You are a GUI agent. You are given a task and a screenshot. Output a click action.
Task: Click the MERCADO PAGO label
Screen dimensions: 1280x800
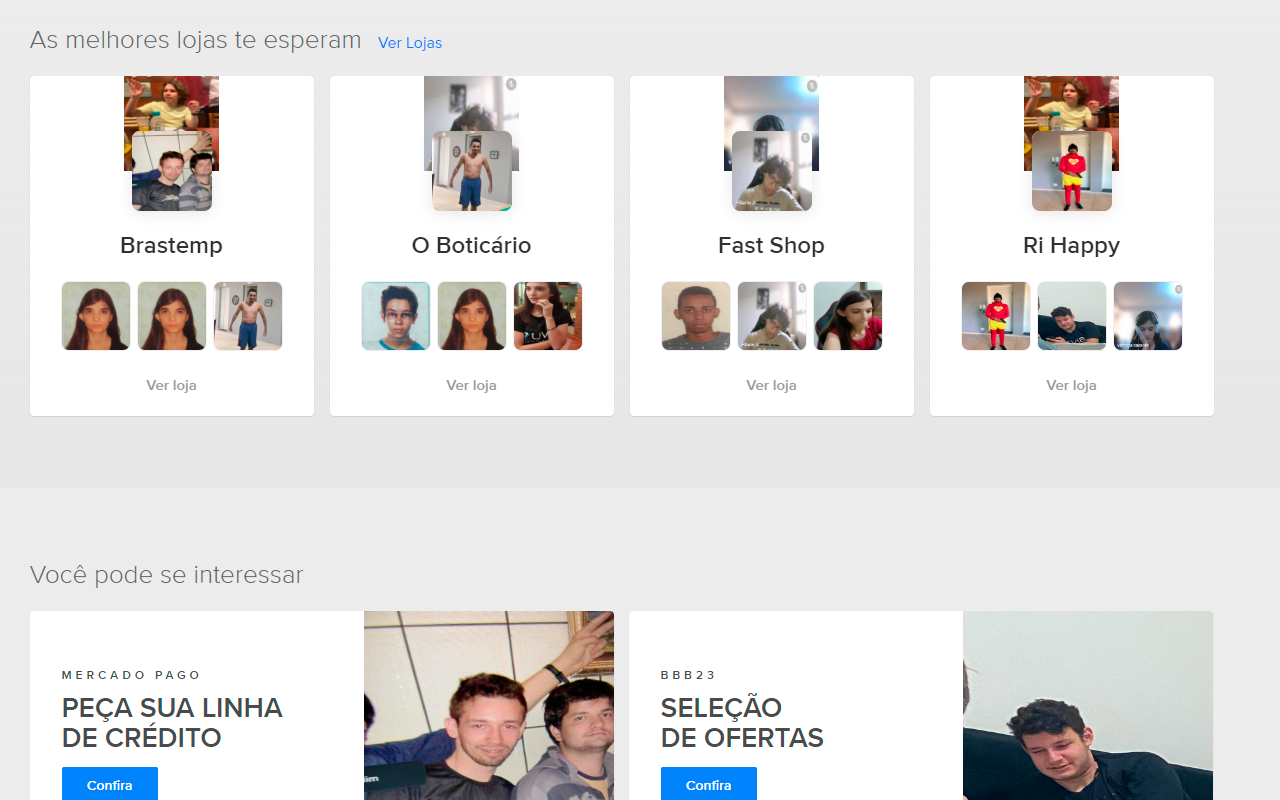(x=132, y=675)
